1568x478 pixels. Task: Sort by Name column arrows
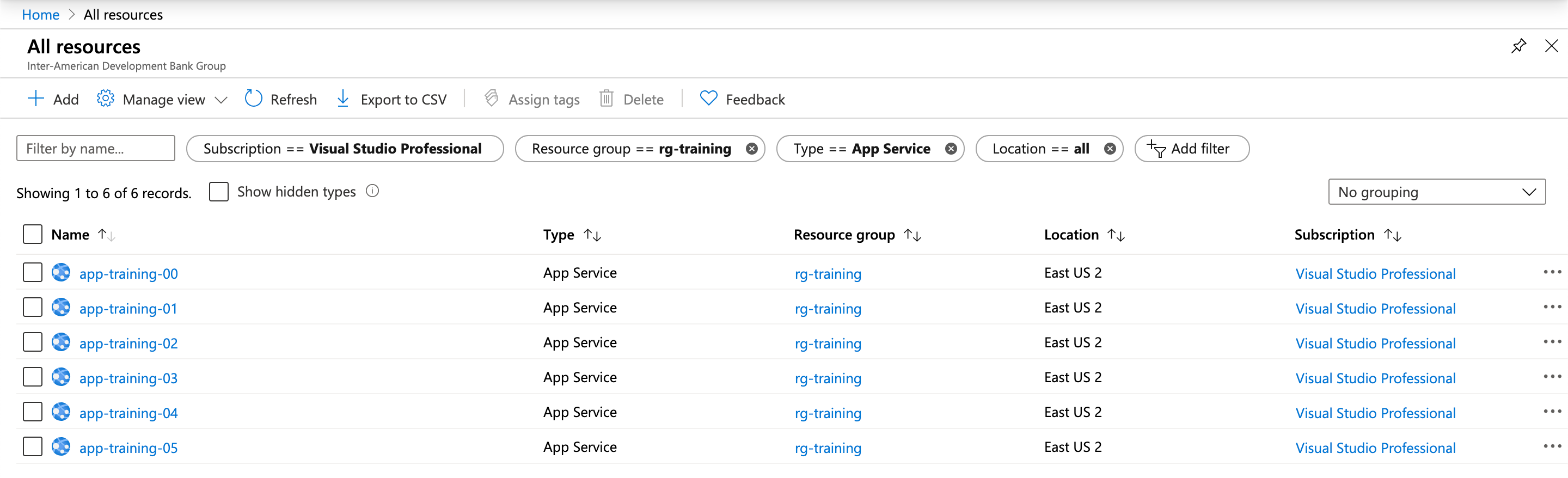click(107, 235)
